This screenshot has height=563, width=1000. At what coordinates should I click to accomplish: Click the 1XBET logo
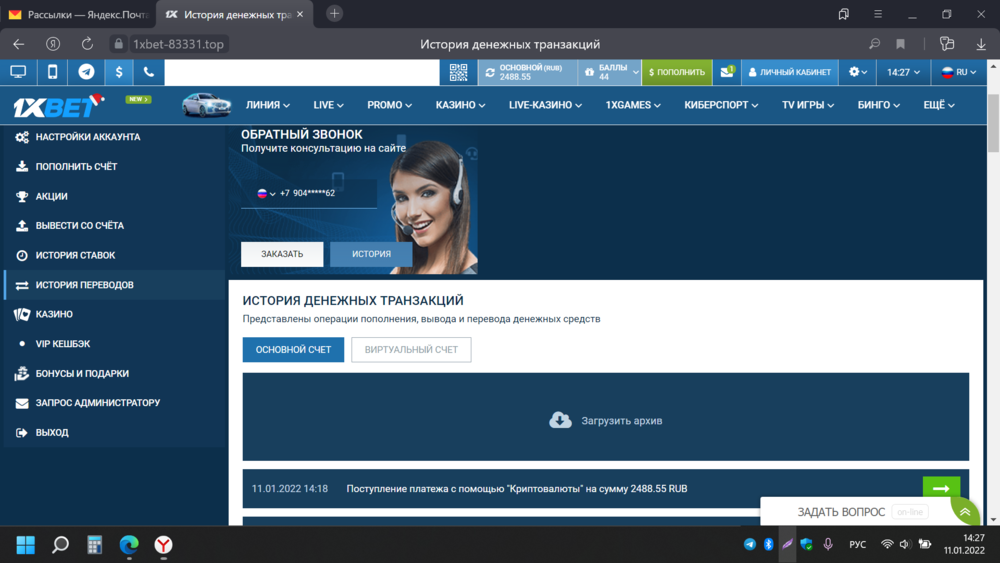pos(59,106)
